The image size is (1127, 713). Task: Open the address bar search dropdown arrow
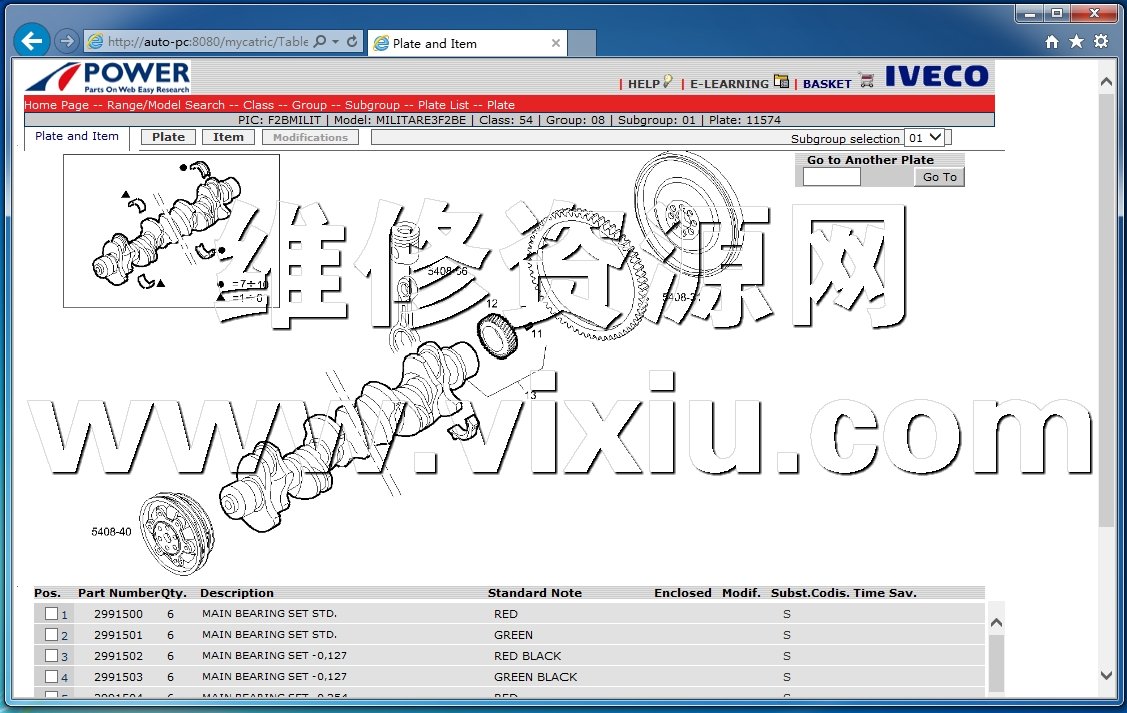click(336, 42)
